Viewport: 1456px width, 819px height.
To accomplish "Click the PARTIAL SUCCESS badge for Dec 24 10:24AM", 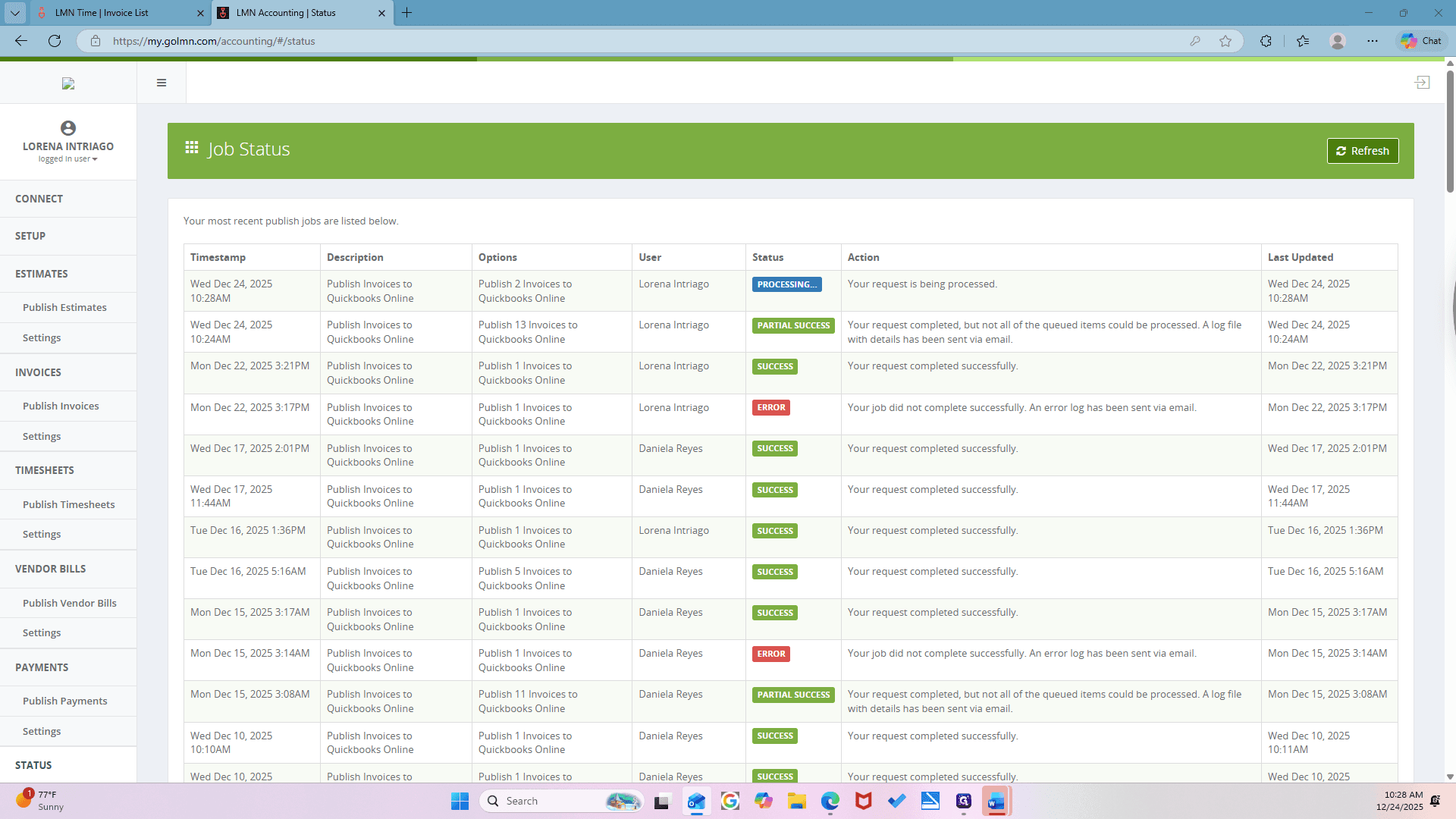I will point(793,325).
